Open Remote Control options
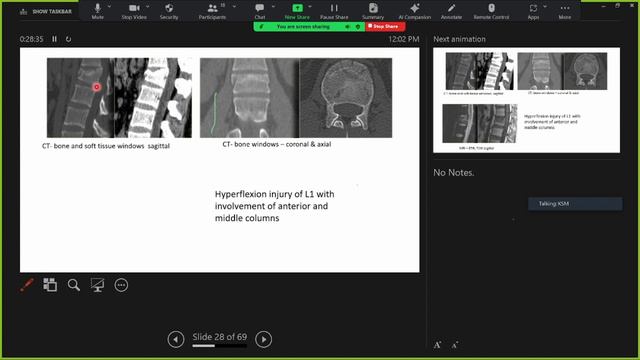Image resolution: width=640 pixels, height=360 pixels. (x=491, y=11)
